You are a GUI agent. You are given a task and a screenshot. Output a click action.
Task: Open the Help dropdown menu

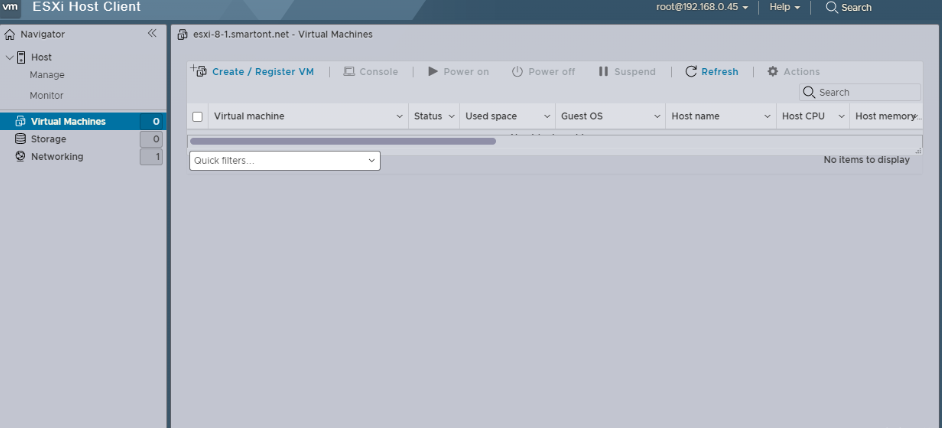[785, 7]
